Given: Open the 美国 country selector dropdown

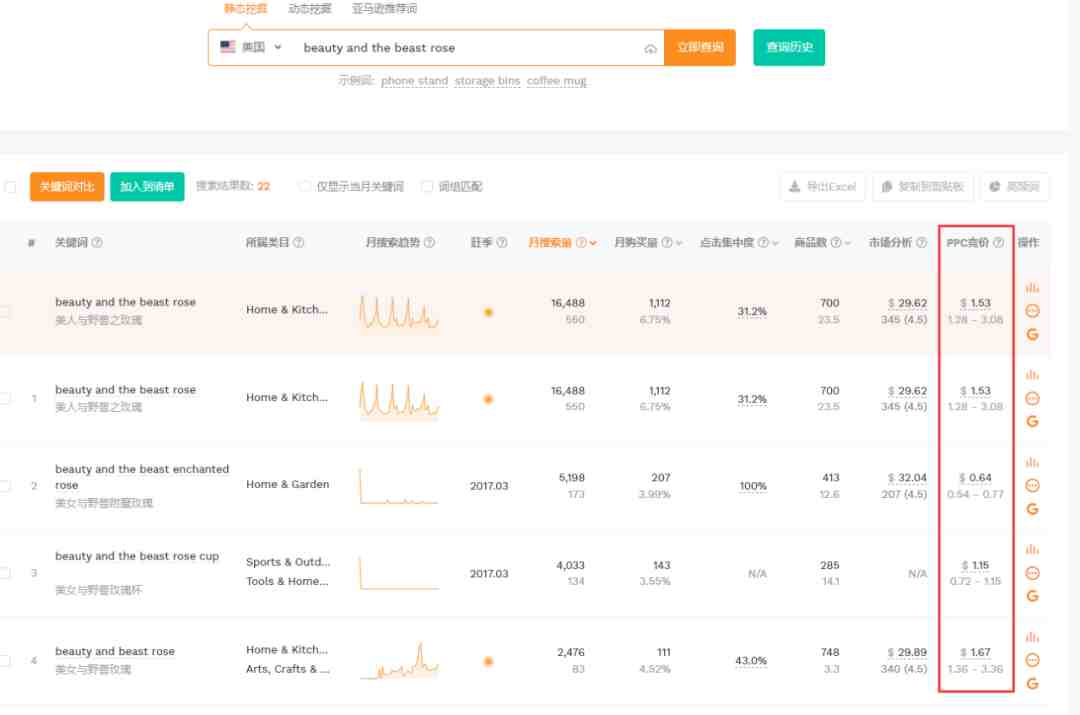Looking at the screenshot, I should [251, 47].
